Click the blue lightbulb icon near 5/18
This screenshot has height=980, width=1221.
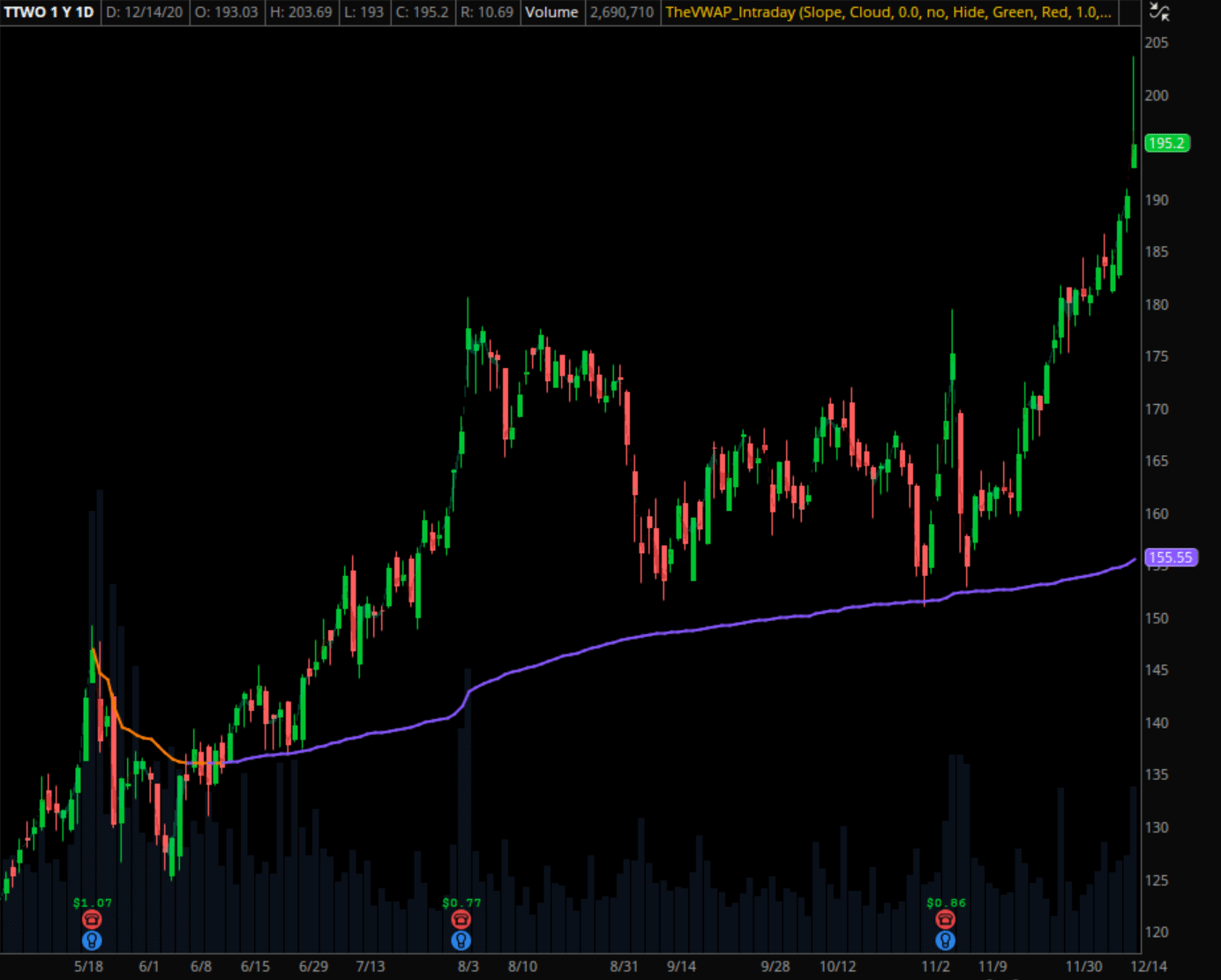[x=92, y=941]
